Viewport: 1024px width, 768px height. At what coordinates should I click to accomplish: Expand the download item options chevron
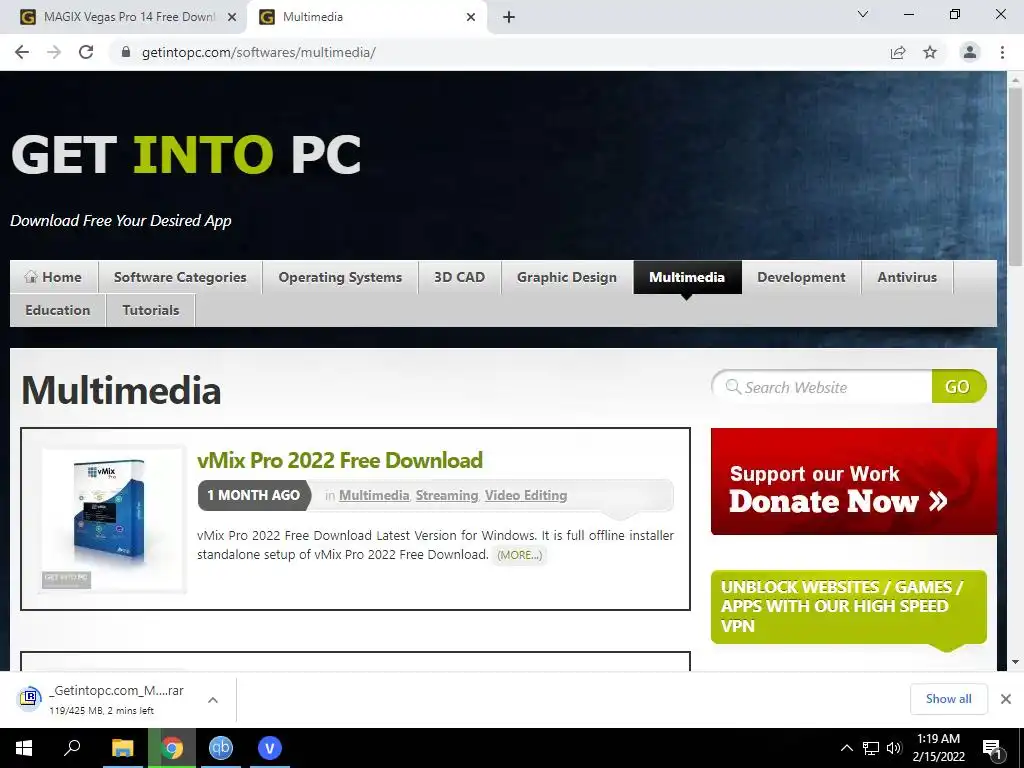213,699
